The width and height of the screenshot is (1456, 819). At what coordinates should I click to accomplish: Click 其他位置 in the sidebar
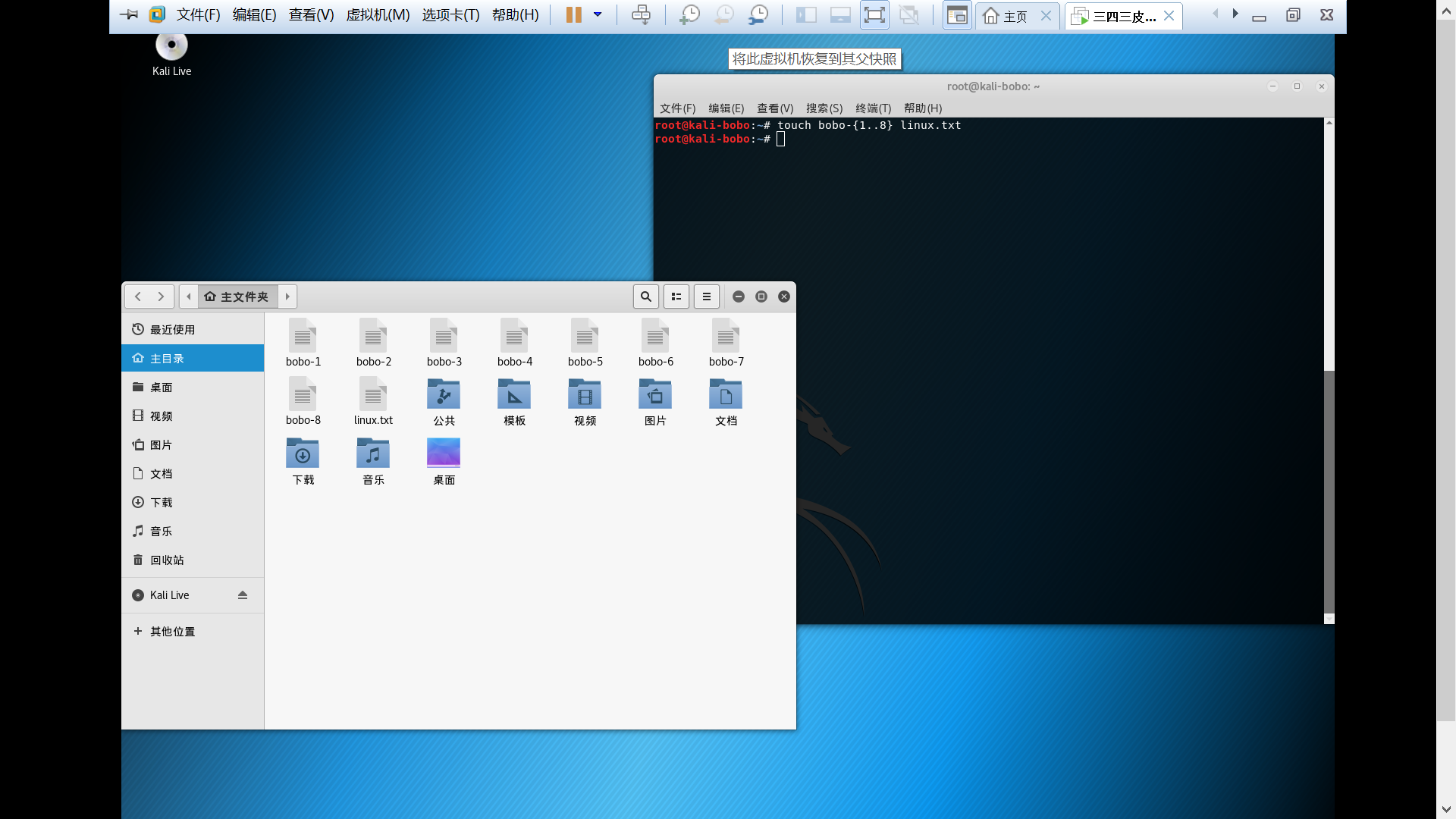click(x=172, y=632)
